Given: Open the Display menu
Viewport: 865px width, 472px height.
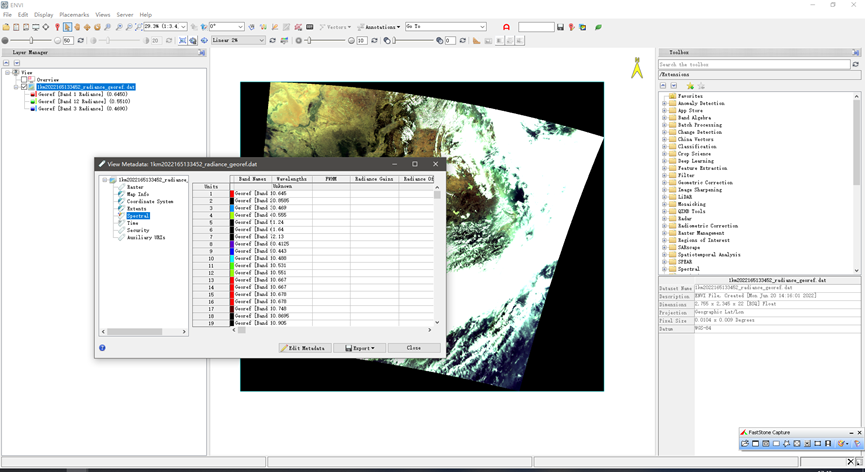Looking at the screenshot, I should [43, 15].
